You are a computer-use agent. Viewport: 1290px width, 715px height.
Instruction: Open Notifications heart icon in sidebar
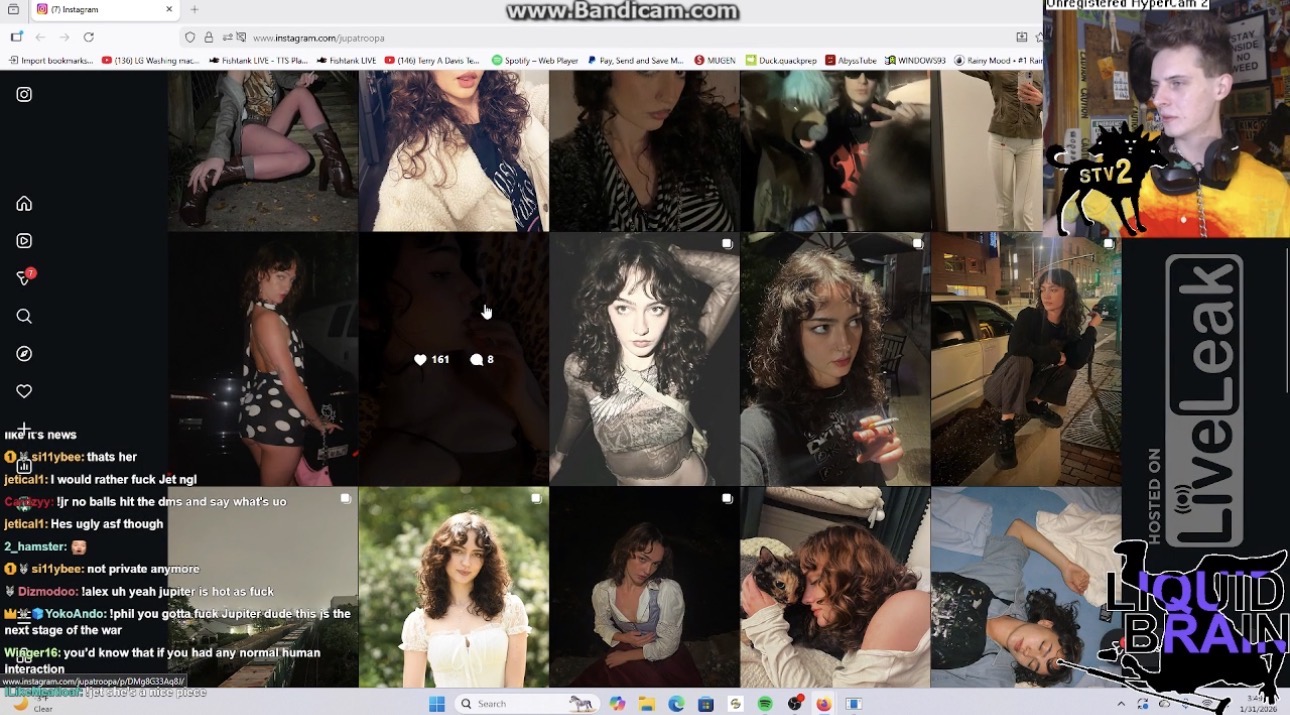click(24, 391)
